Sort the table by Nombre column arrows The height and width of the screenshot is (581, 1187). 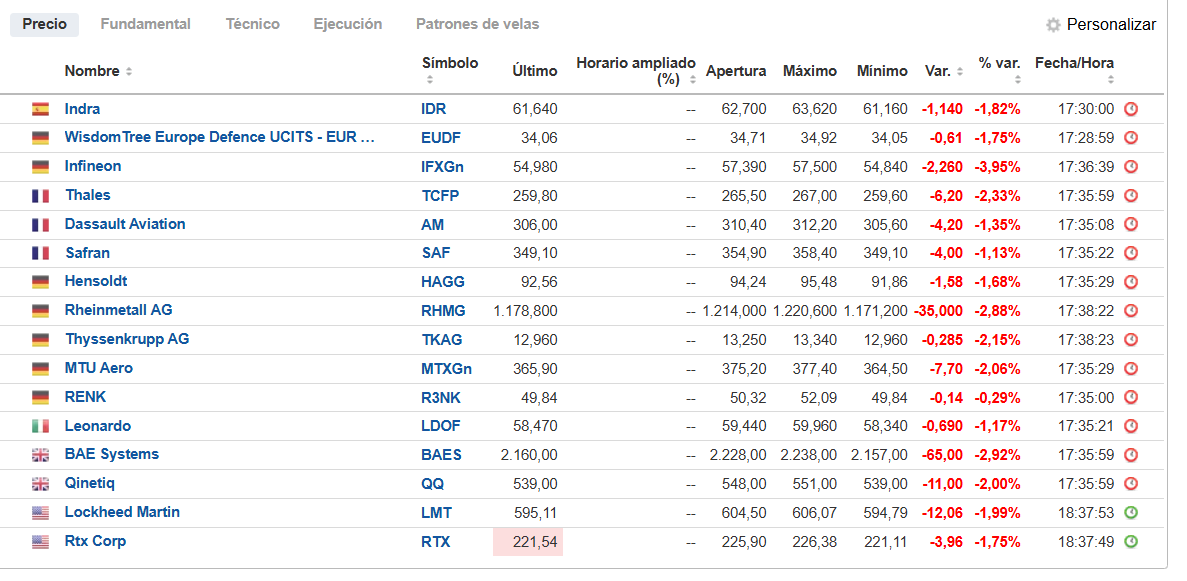[x=129, y=72]
